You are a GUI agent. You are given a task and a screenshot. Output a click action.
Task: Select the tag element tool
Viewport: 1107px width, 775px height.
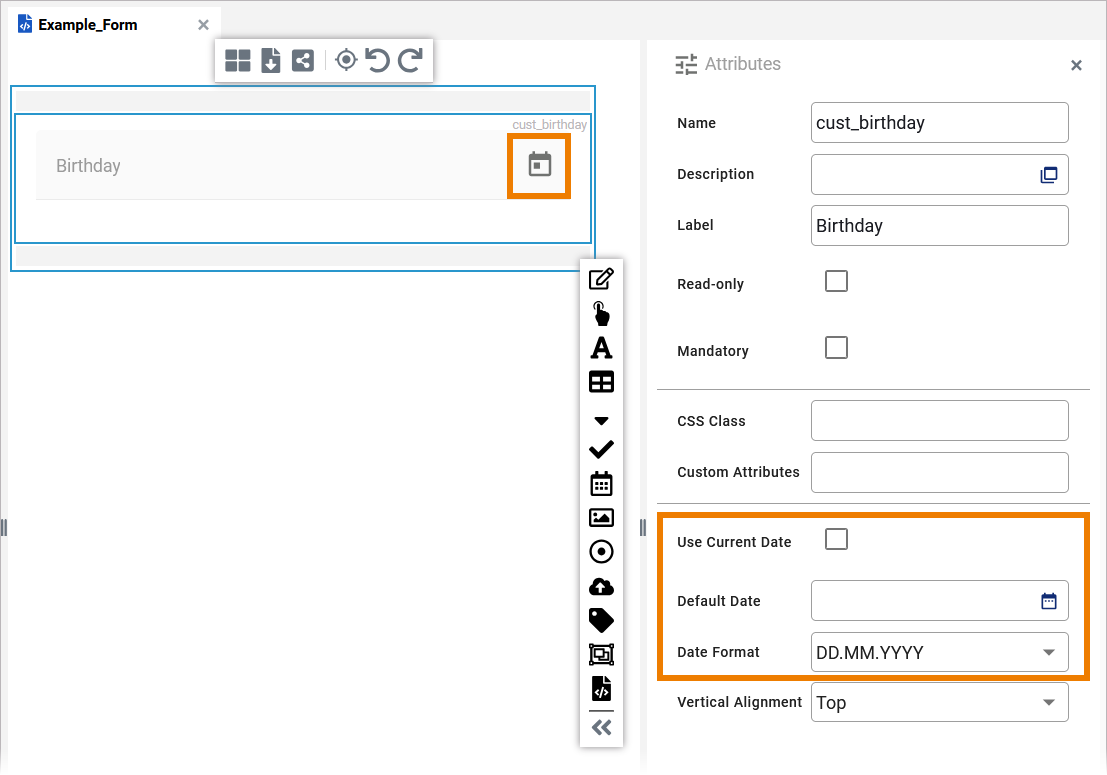point(602,620)
